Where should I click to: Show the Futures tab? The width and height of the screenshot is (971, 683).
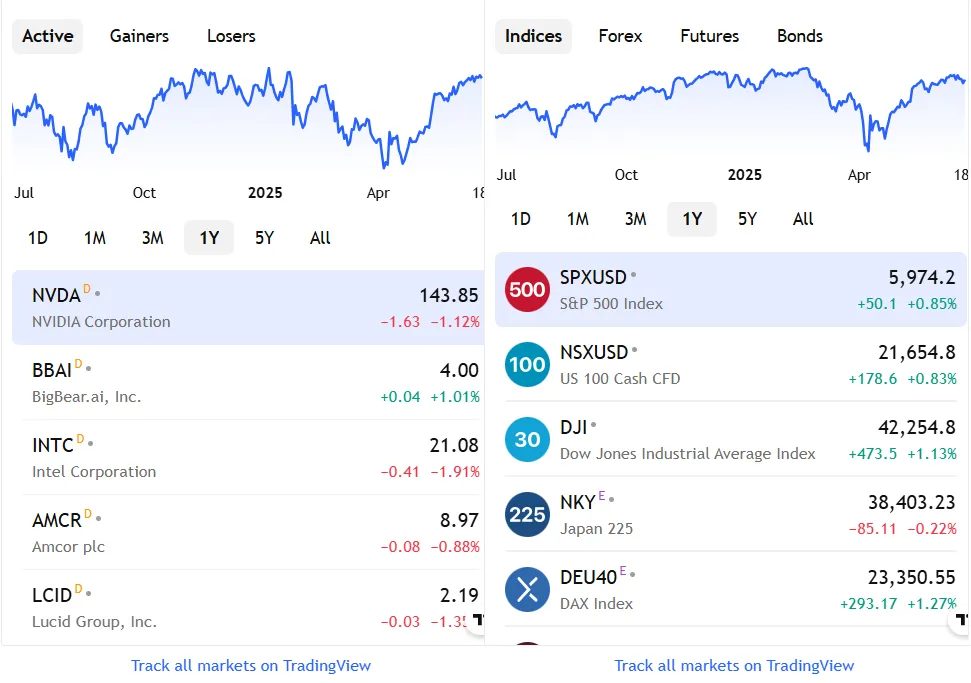tap(709, 36)
